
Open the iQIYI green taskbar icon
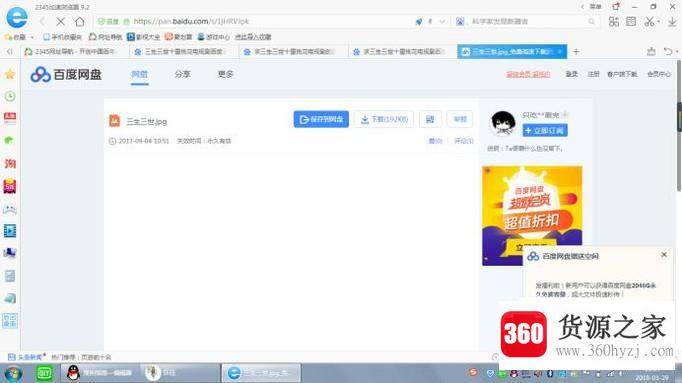coord(44,373)
